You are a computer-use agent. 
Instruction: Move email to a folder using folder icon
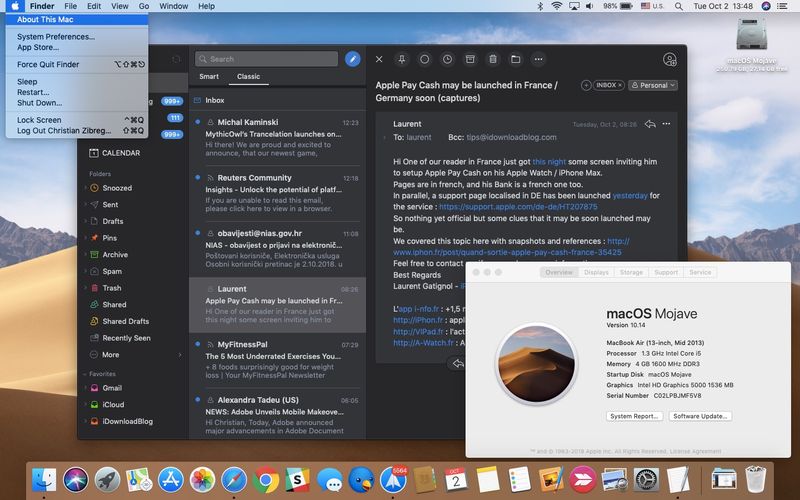[x=516, y=59]
